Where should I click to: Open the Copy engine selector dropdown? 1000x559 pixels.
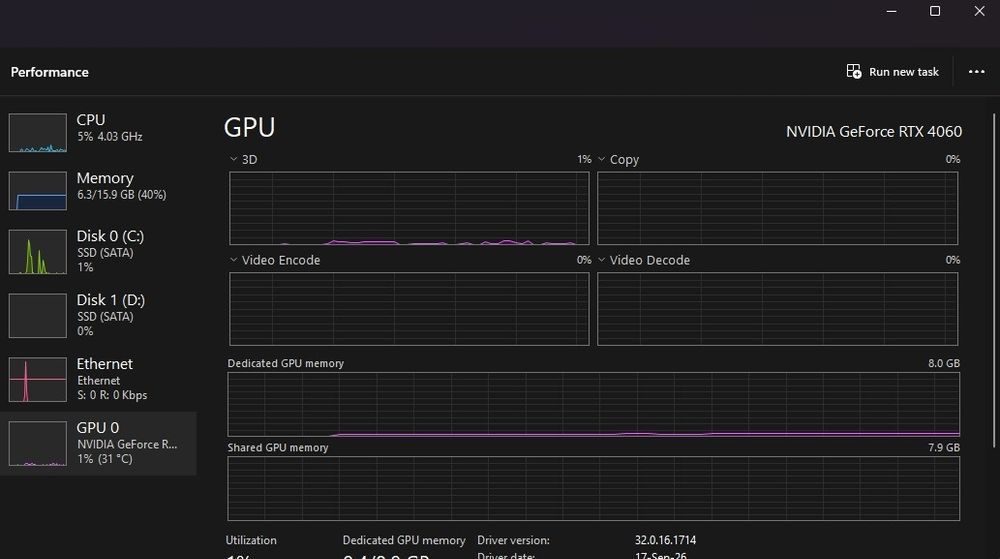(x=601, y=159)
